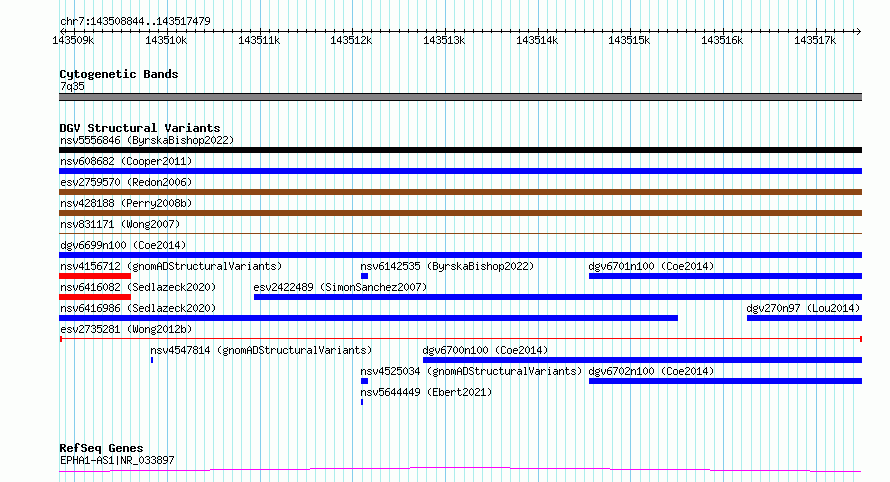Viewport: 890px width, 482px height.
Task: Open the esv2759570 (Redon2006) label
Action: click(x=126, y=182)
